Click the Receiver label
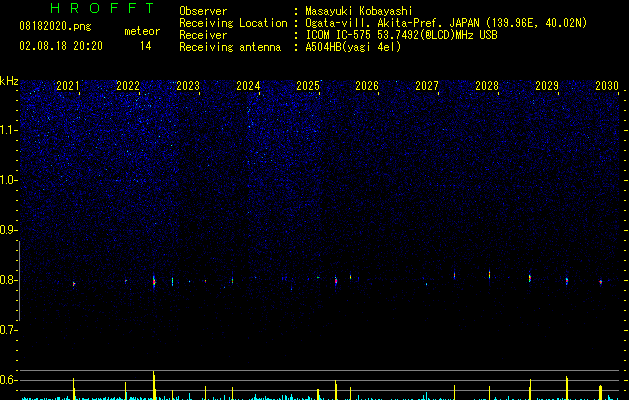This screenshot has height=400, width=629. click(x=203, y=35)
